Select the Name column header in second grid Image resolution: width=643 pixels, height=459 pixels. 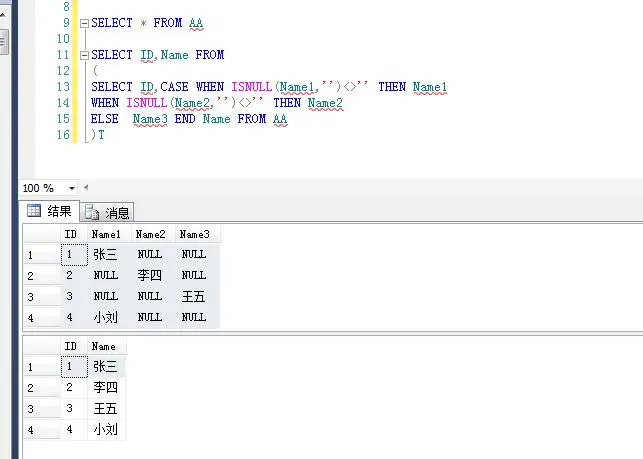[x=107, y=346]
